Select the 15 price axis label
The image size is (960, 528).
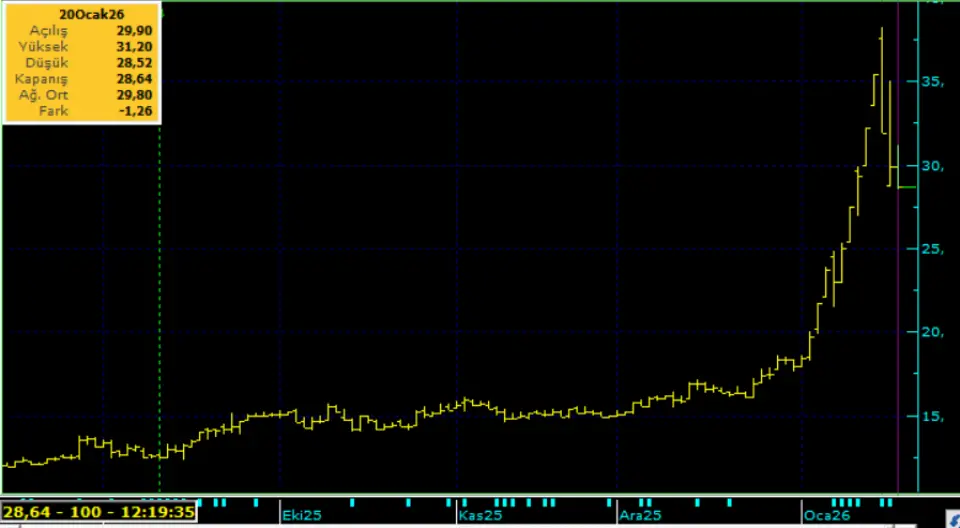tap(932, 416)
